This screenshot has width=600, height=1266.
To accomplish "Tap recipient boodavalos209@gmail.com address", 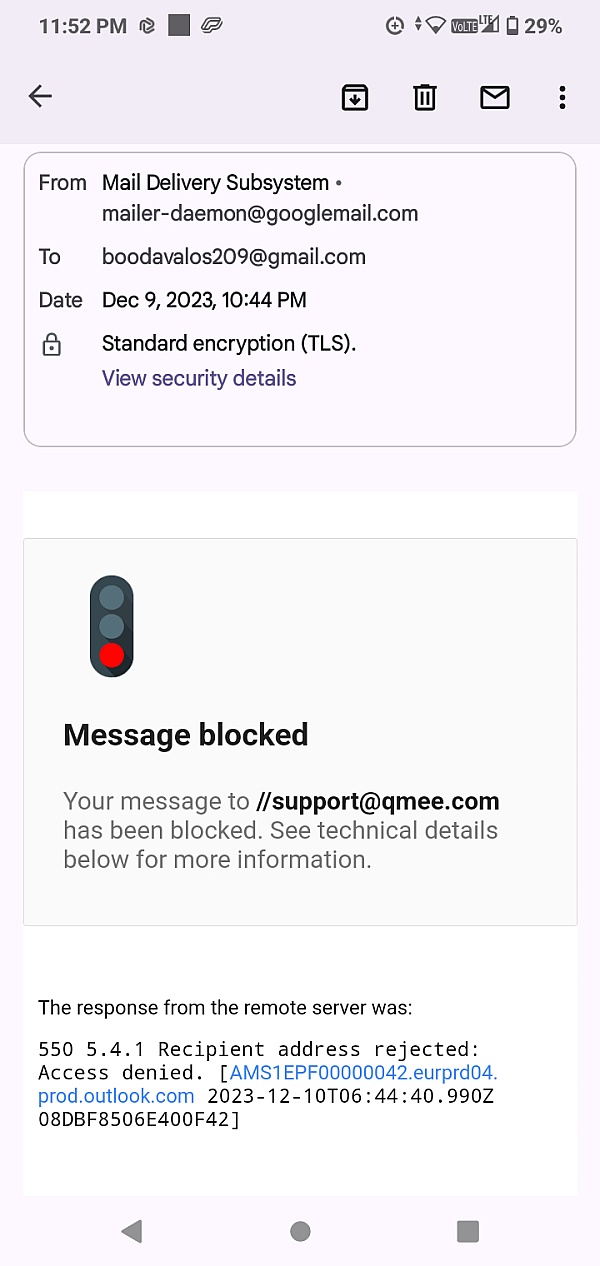I will [234, 257].
